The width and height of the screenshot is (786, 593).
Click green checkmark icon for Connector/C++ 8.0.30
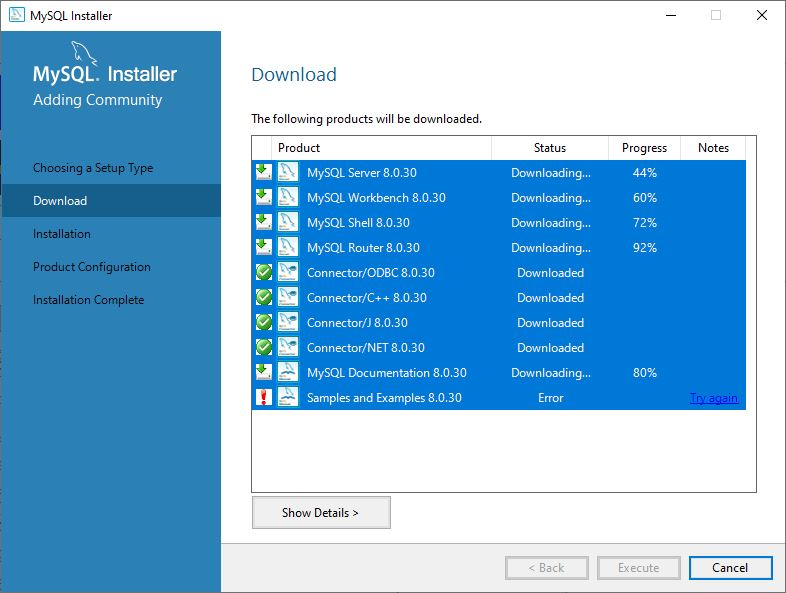(x=264, y=297)
